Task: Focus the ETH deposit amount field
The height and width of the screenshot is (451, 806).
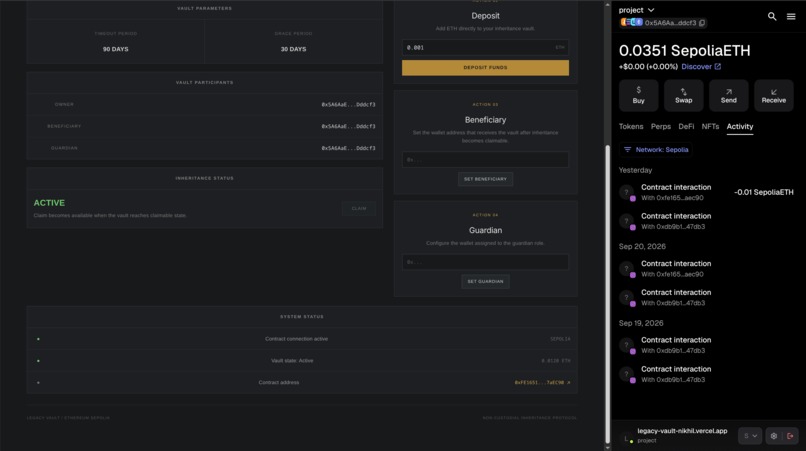Action: click(485, 47)
